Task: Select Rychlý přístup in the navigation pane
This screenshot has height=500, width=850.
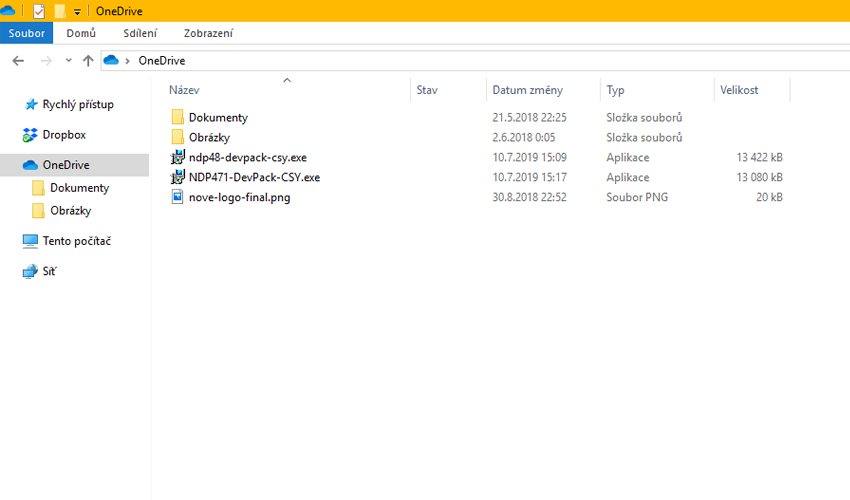Action: pos(77,104)
